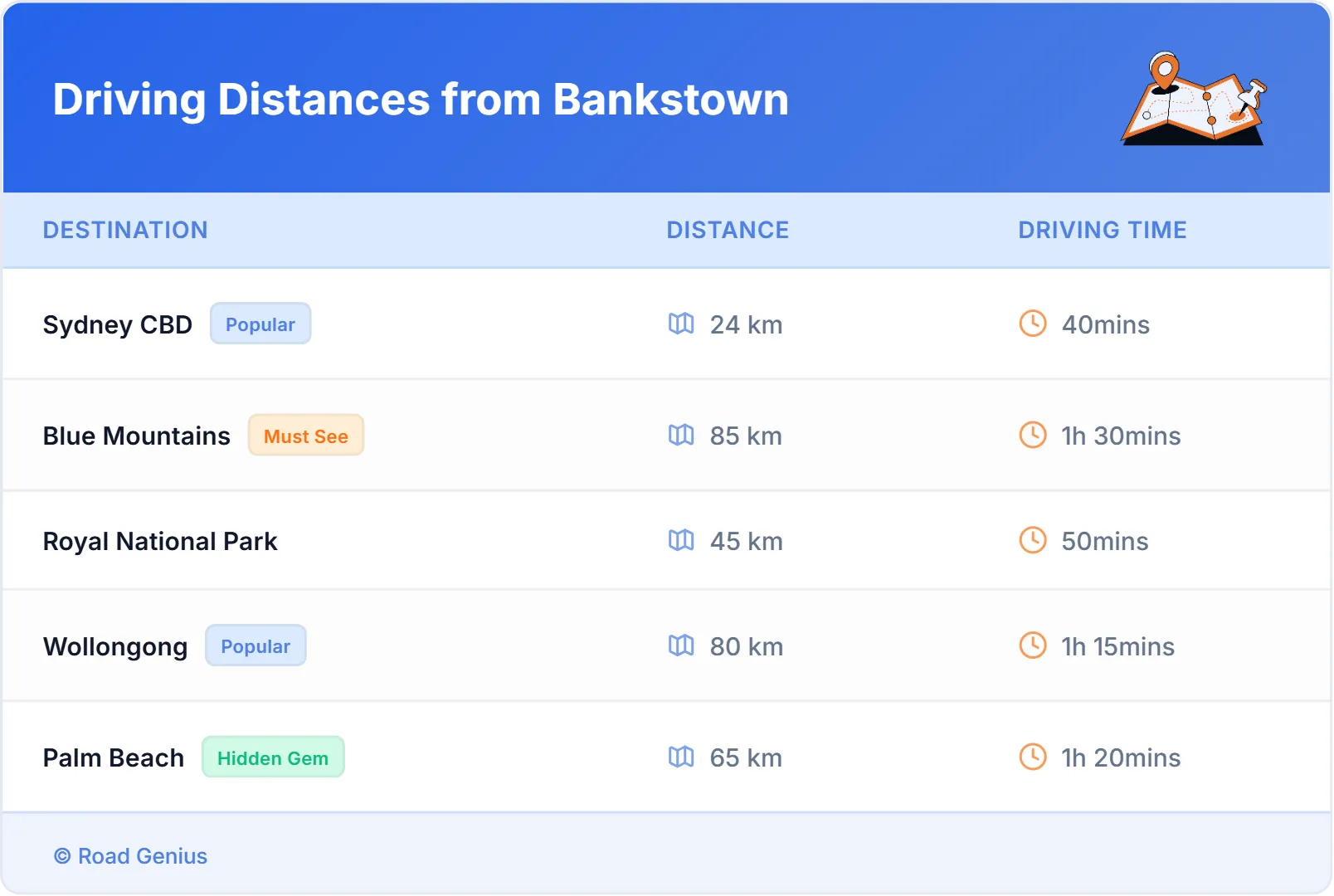Click the clock icon beside 50mins

1033,540
